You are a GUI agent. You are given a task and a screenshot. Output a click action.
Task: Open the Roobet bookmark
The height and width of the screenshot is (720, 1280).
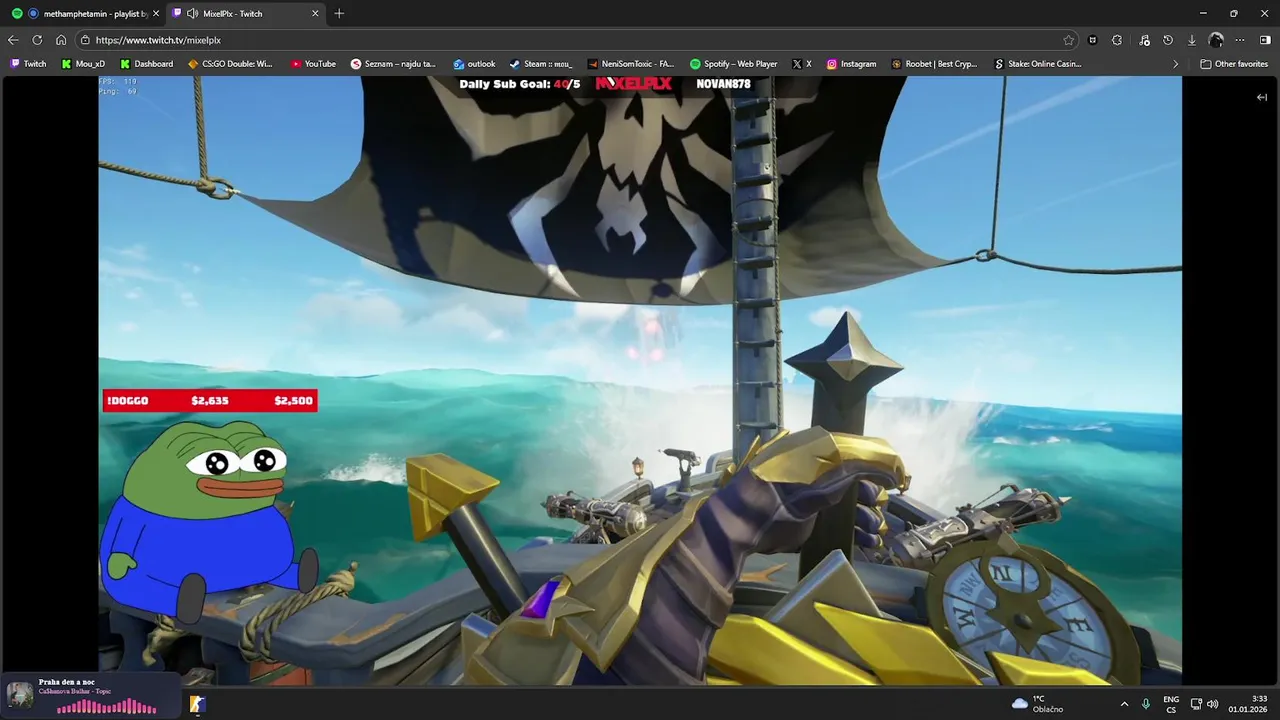tap(934, 64)
